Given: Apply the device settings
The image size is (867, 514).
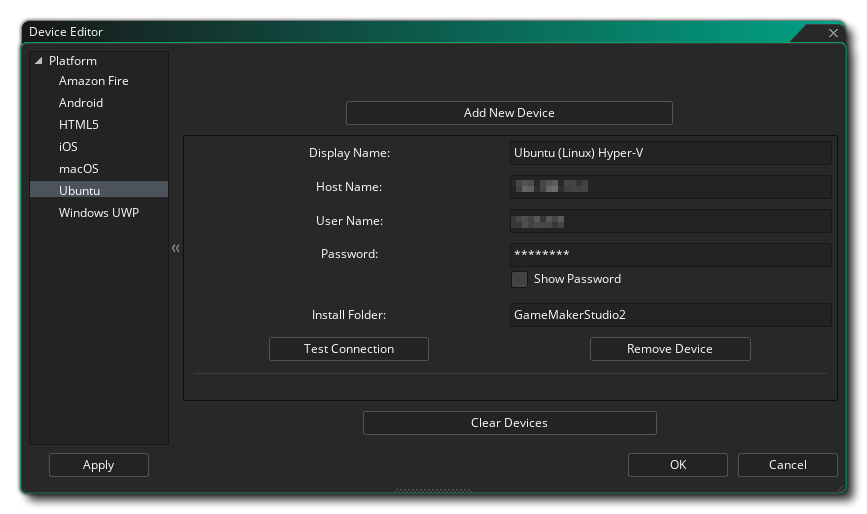Looking at the screenshot, I should tap(98, 465).
